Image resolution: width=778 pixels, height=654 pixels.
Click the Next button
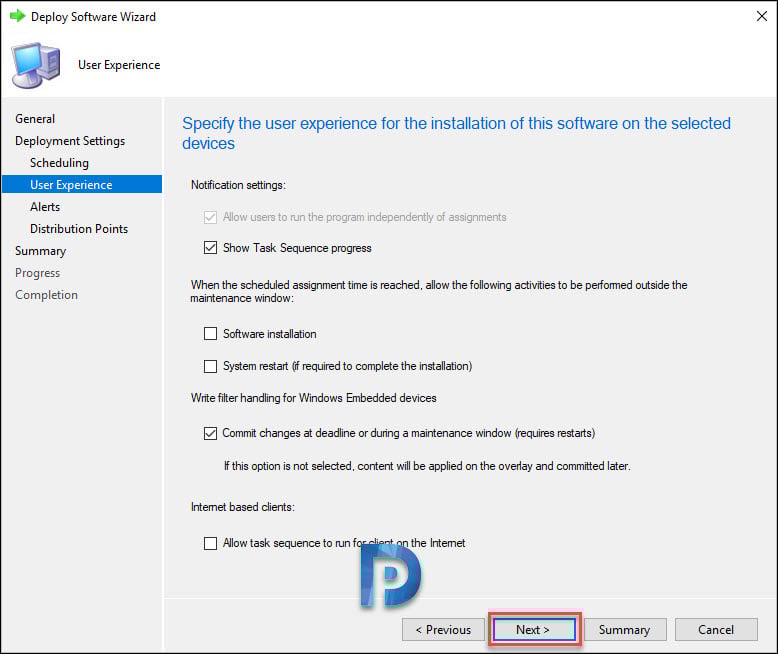[x=534, y=630]
